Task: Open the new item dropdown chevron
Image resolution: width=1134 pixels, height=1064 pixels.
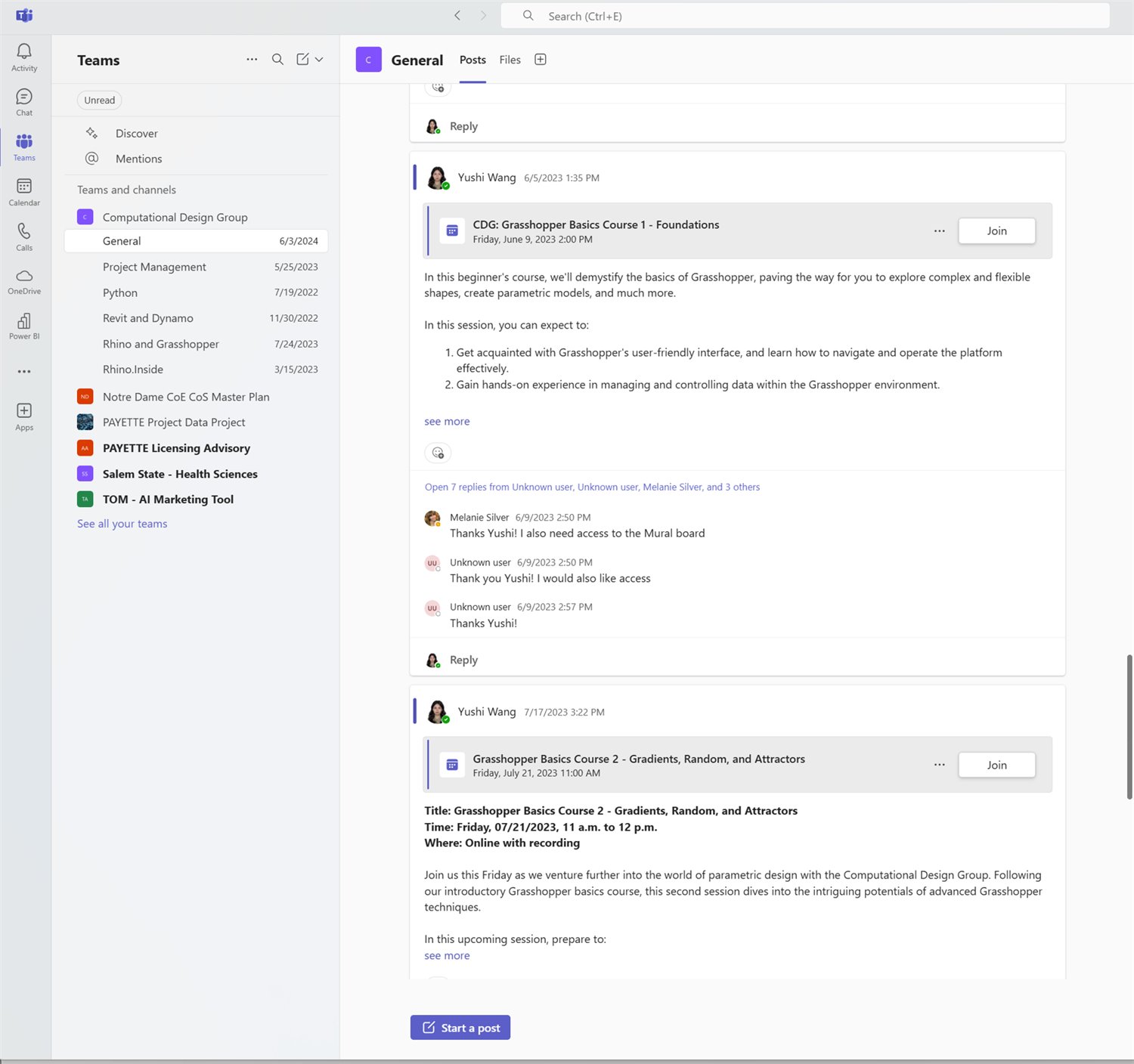Action: pyautogui.click(x=319, y=59)
